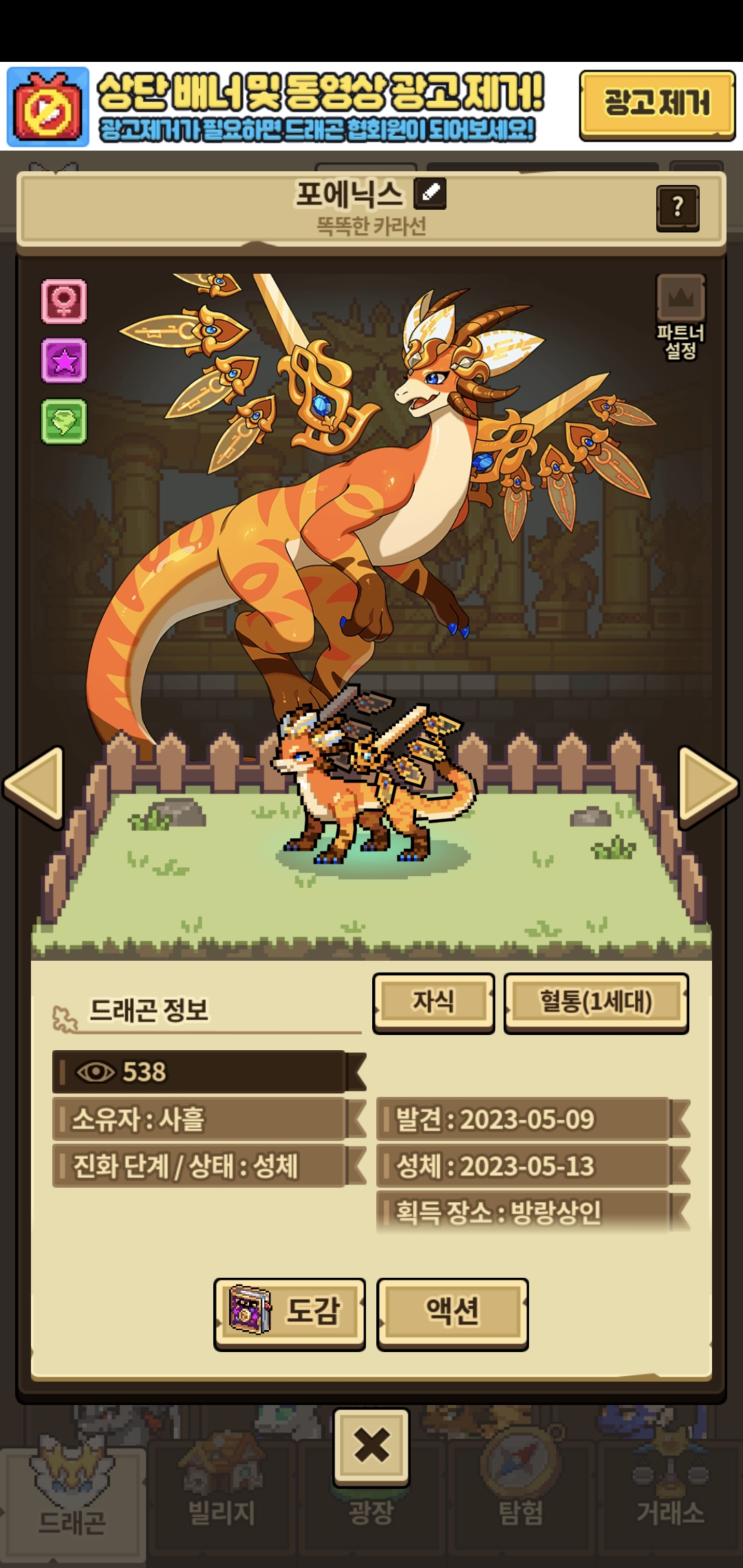
Task: Switch to the 드래곤 bottom tab
Action: 72,1499
